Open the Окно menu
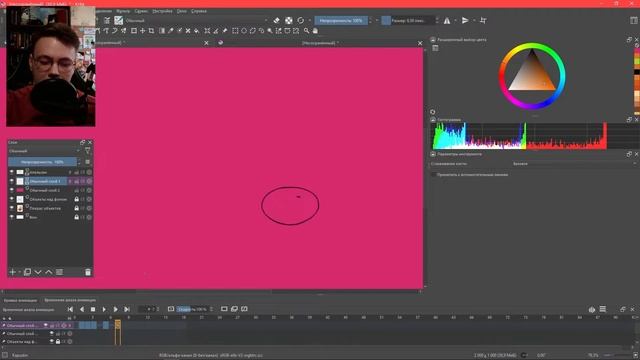Image resolution: width=640 pixels, height=360 pixels. coord(182,11)
